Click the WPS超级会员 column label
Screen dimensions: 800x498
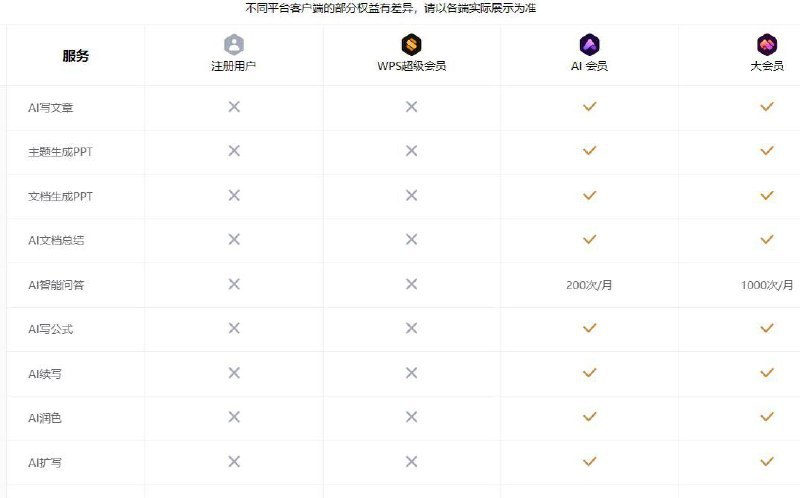coord(411,67)
